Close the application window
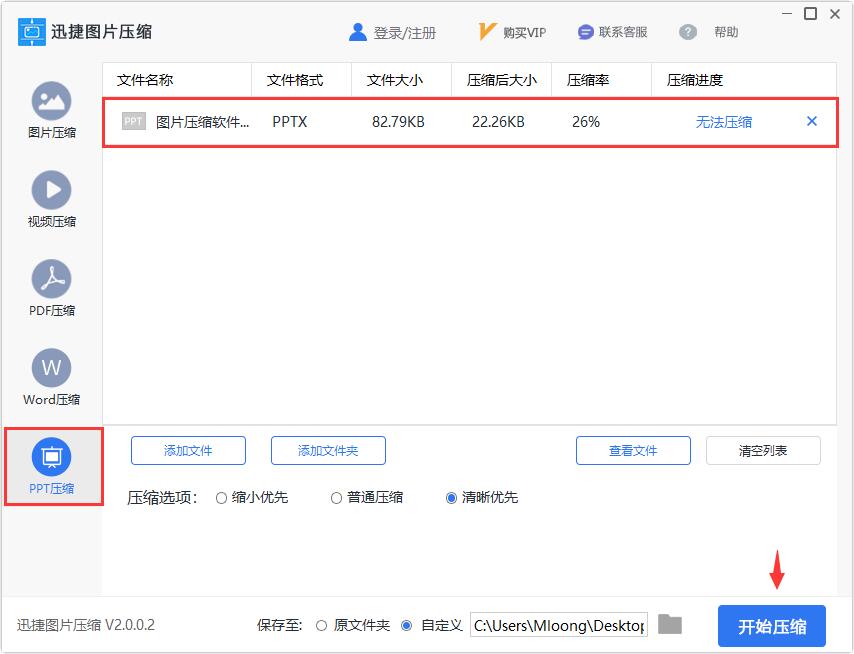Image resolution: width=854 pixels, height=654 pixels. coord(835,14)
